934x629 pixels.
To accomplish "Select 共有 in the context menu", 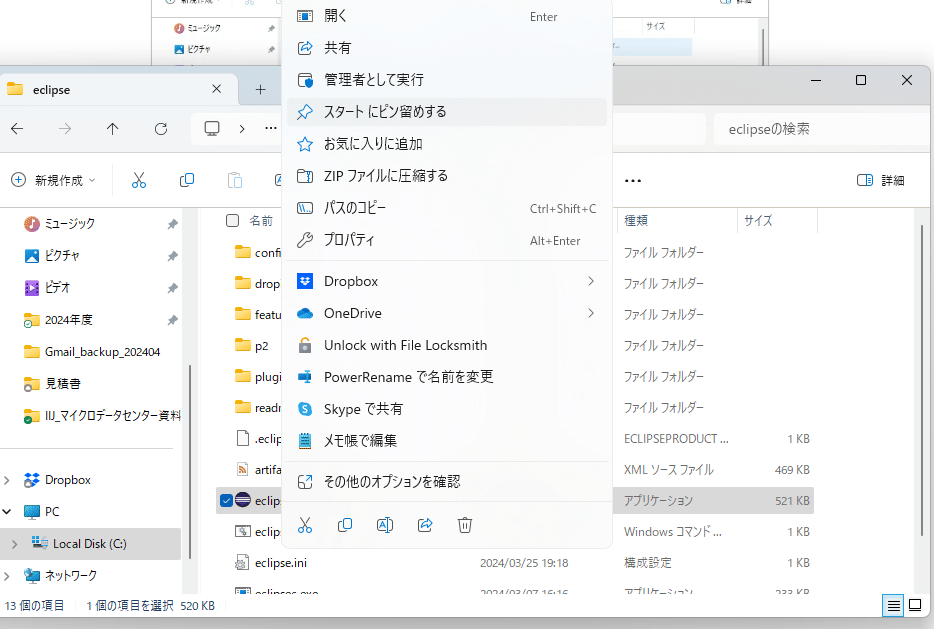I will click(x=447, y=48).
